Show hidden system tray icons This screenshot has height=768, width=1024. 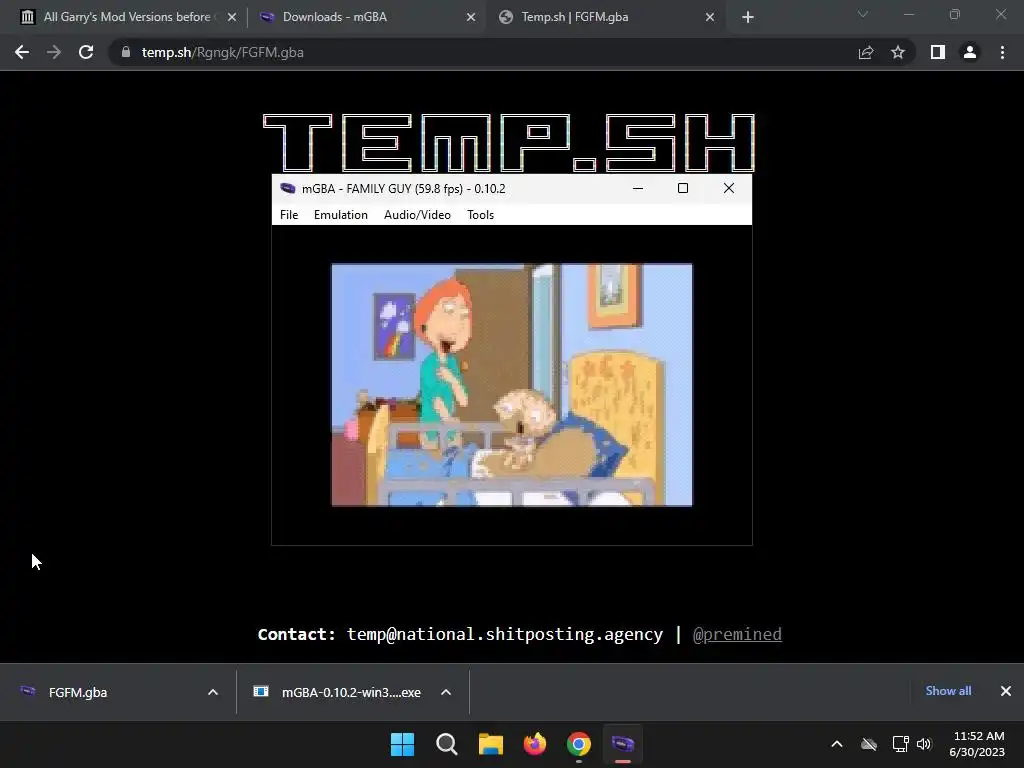(x=837, y=744)
